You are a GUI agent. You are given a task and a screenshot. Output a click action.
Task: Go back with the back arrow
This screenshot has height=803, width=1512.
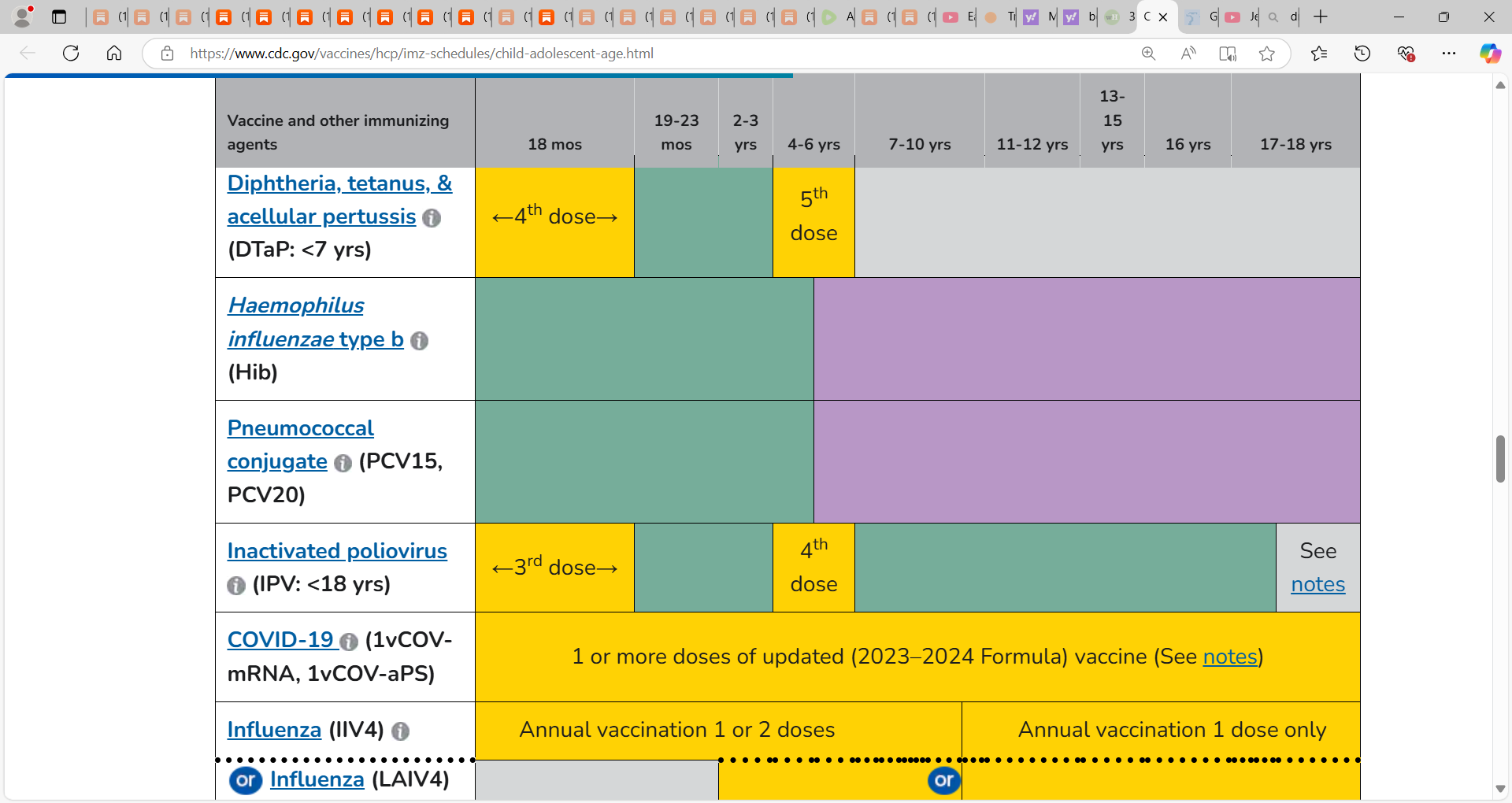pyautogui.click(x=28, y=54)
